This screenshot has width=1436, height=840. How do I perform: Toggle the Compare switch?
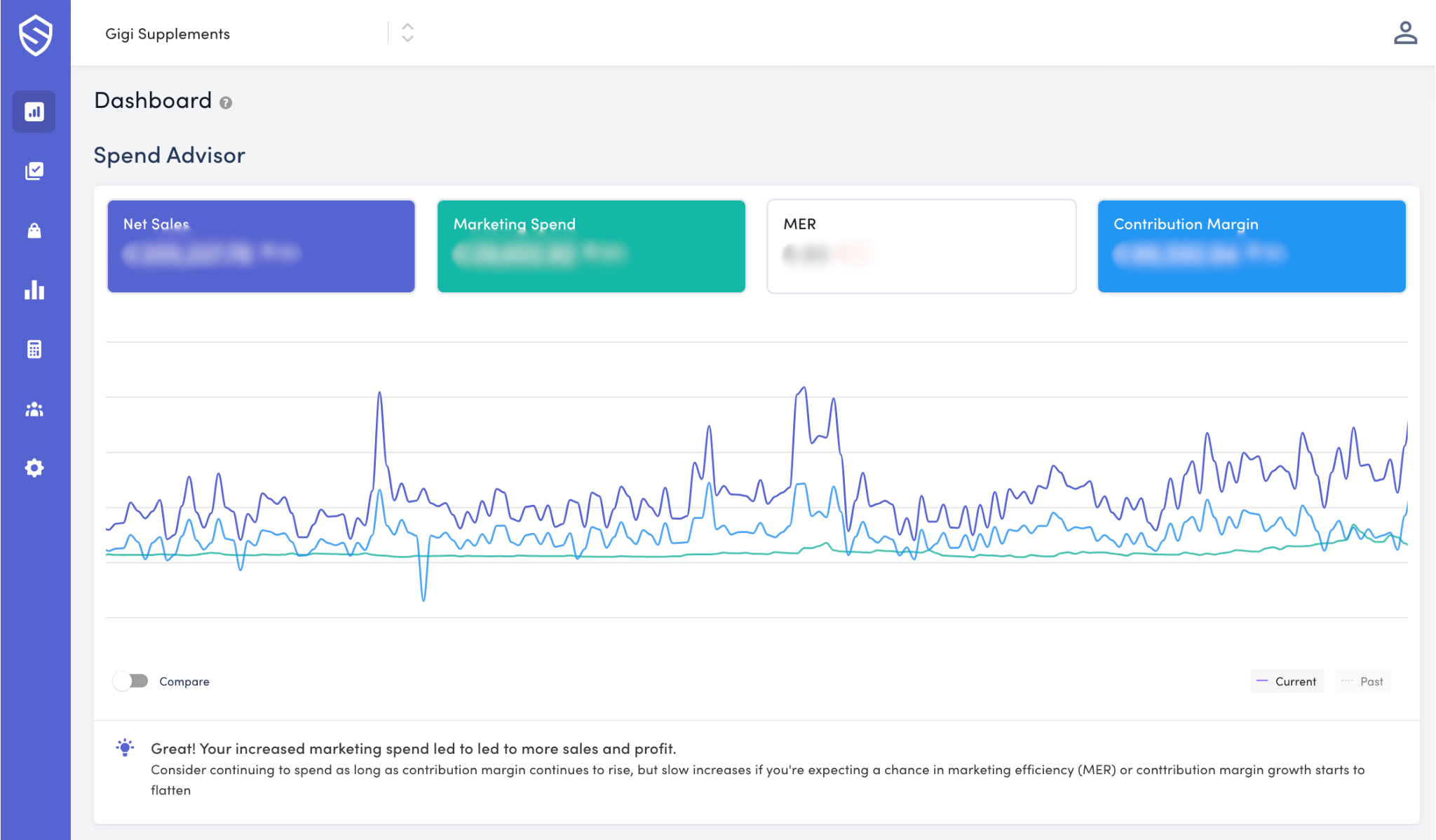tap(130, 681)
